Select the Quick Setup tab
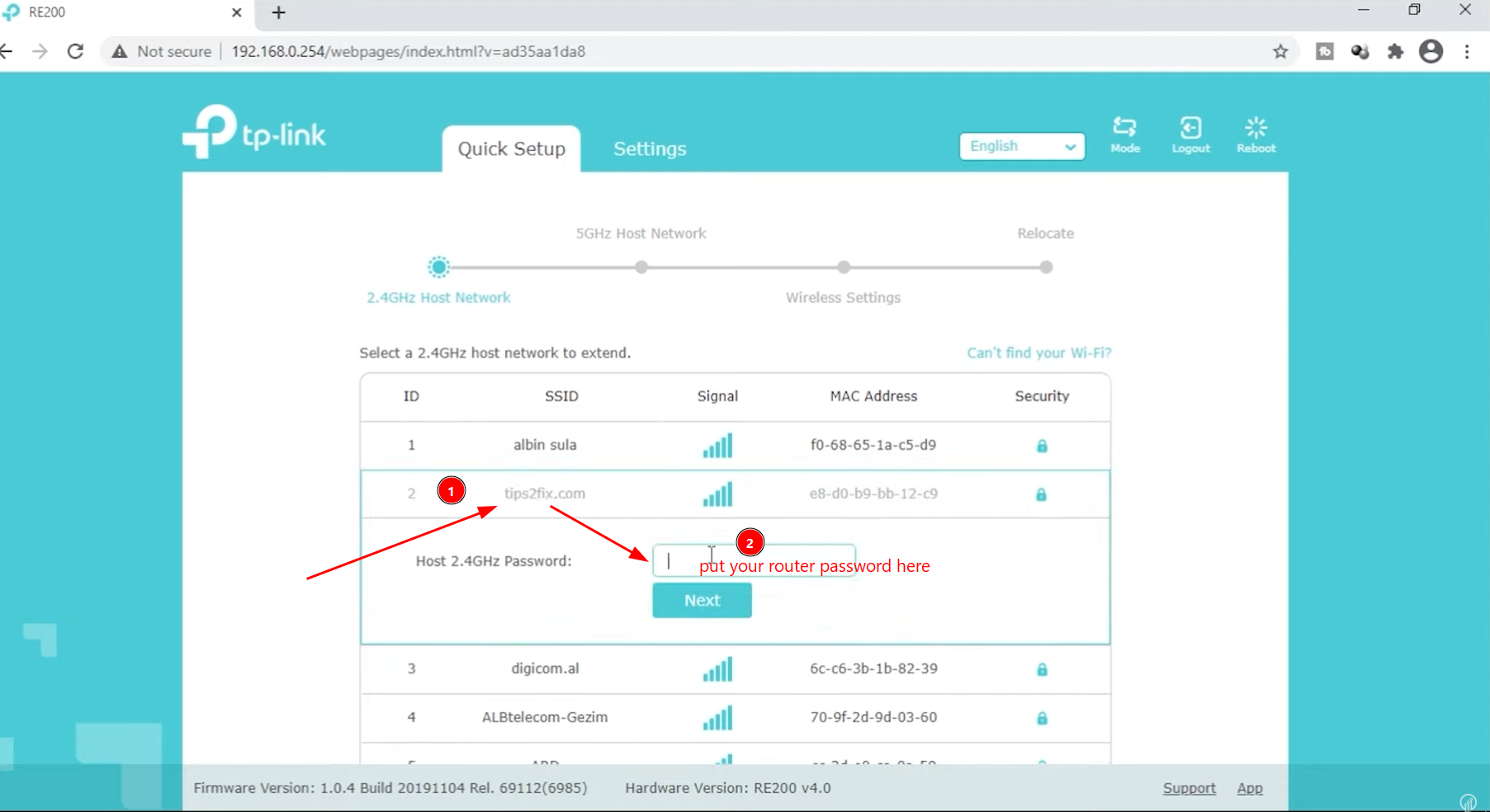This screenshot has height=812, width=1490. point(511,149)
